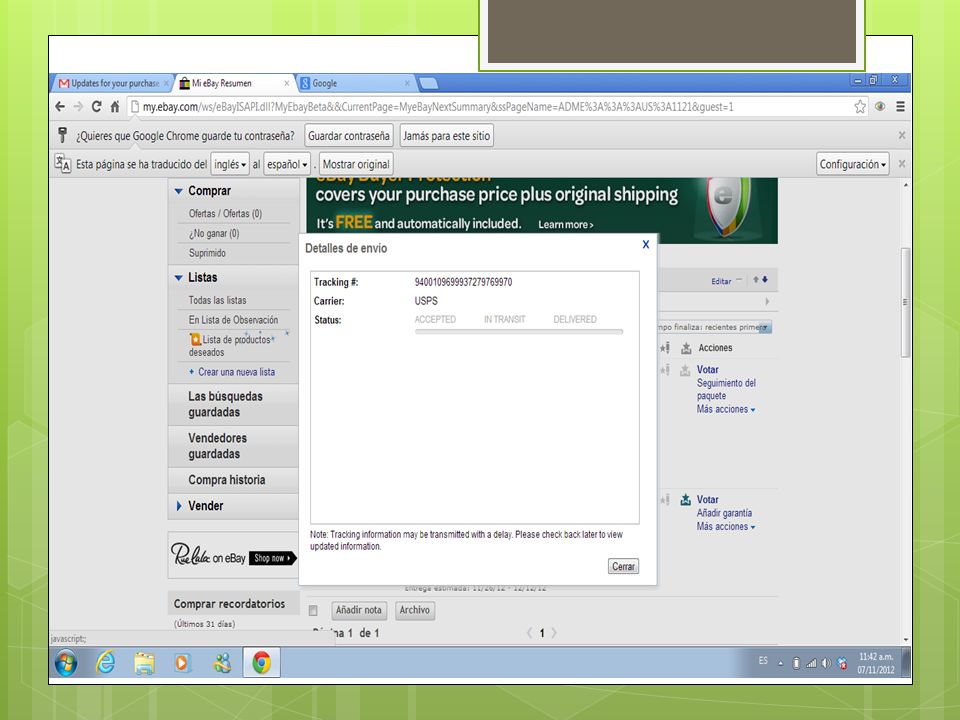Click Crear una nueva lista link
This screenshot has width=960, height=720.
tap(236, 372)
